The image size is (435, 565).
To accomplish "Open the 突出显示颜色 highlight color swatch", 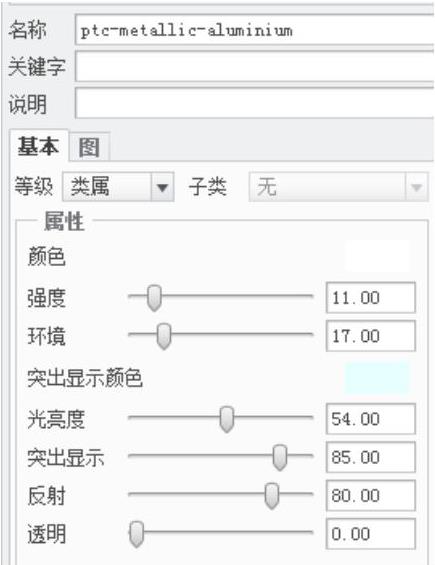I will click(377, 378).
